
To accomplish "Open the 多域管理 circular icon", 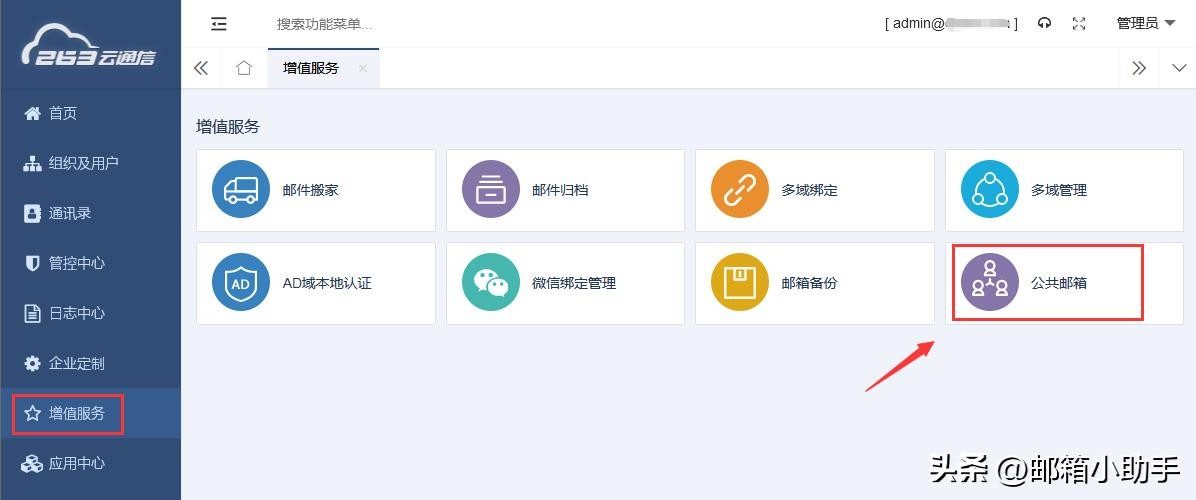I will coord(990,190).
